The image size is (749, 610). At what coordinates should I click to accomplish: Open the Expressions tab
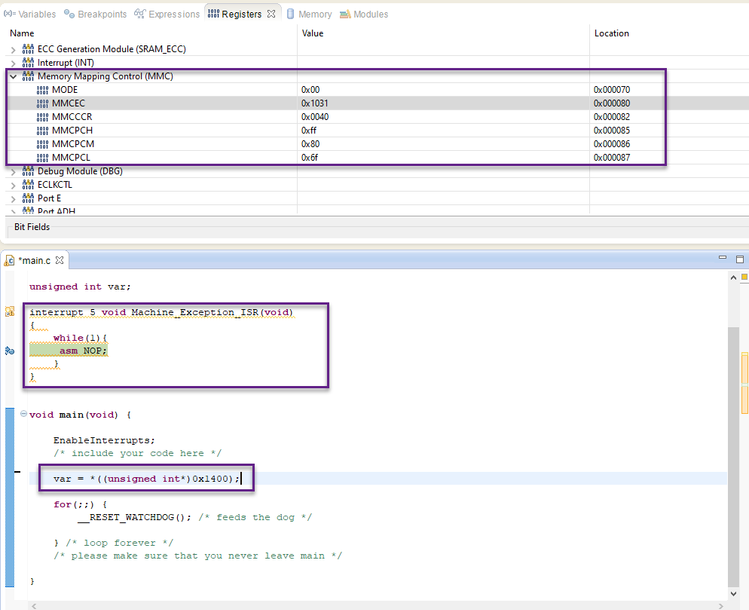[x=167, y=14]
